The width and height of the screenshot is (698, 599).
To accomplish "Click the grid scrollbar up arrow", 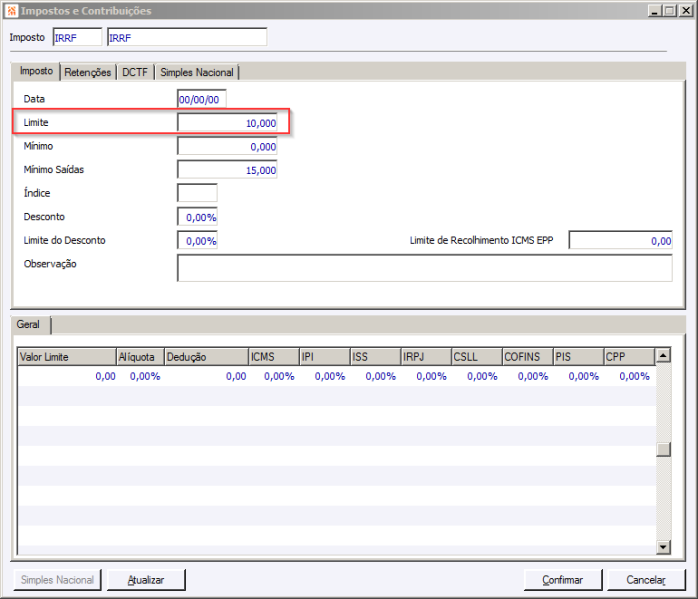I will tap(663, 356).
